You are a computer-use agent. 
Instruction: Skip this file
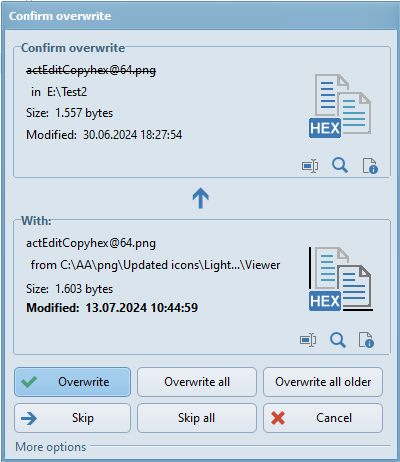tap(72, 418)
